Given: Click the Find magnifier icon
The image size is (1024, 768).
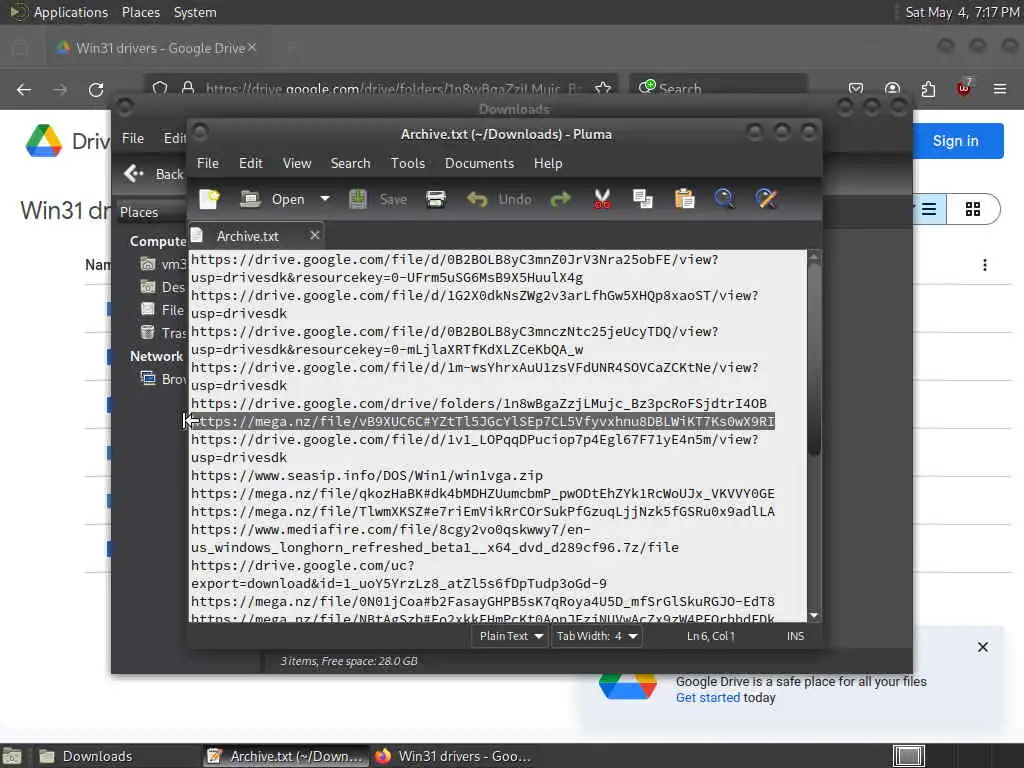Looking at the screenshot, I should pyautogui.click(x=724, y=199).
